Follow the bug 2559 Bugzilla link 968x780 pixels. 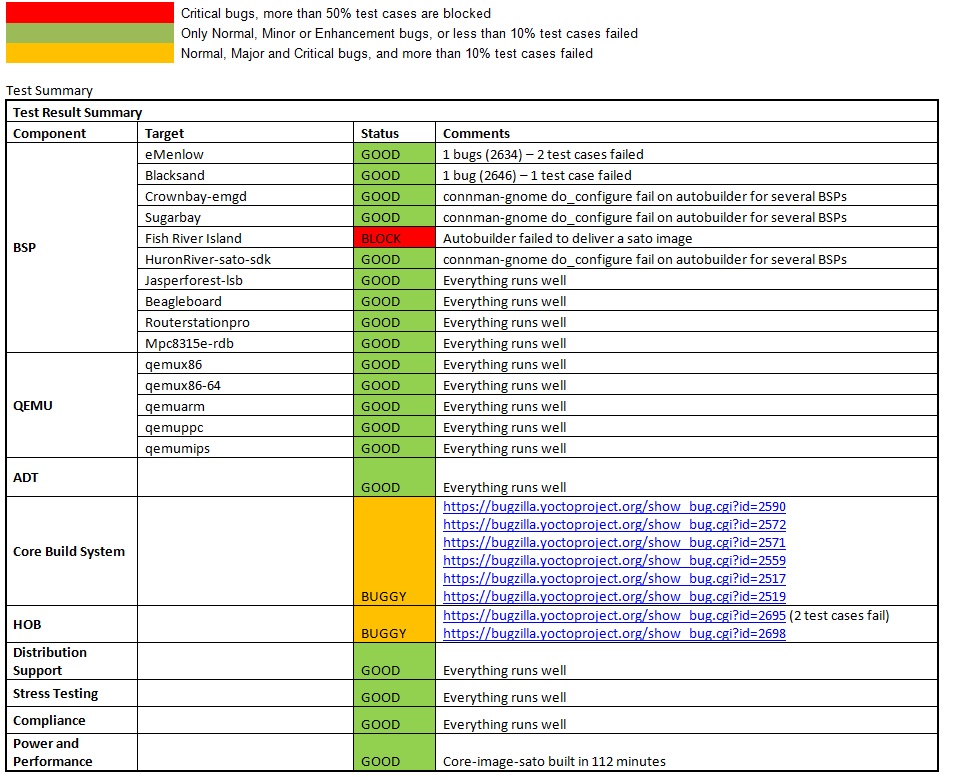pos(614,561)
